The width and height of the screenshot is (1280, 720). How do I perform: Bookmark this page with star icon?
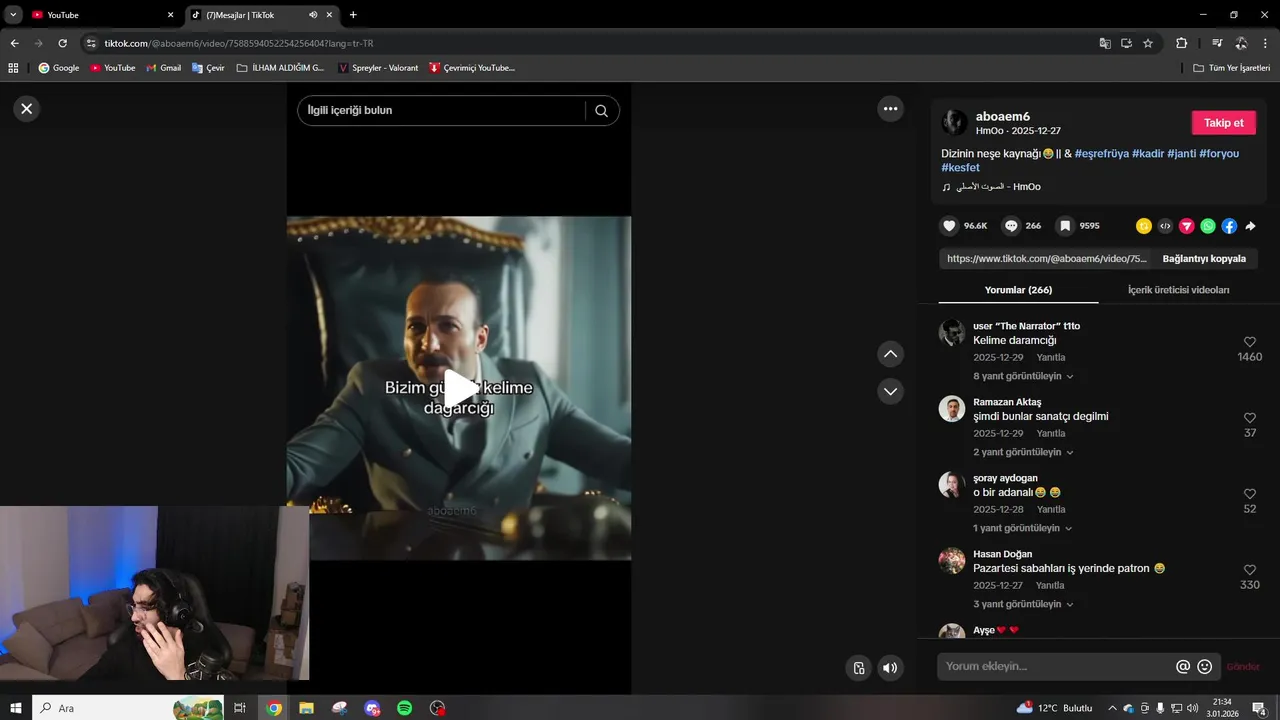[x=1148, y=44]
